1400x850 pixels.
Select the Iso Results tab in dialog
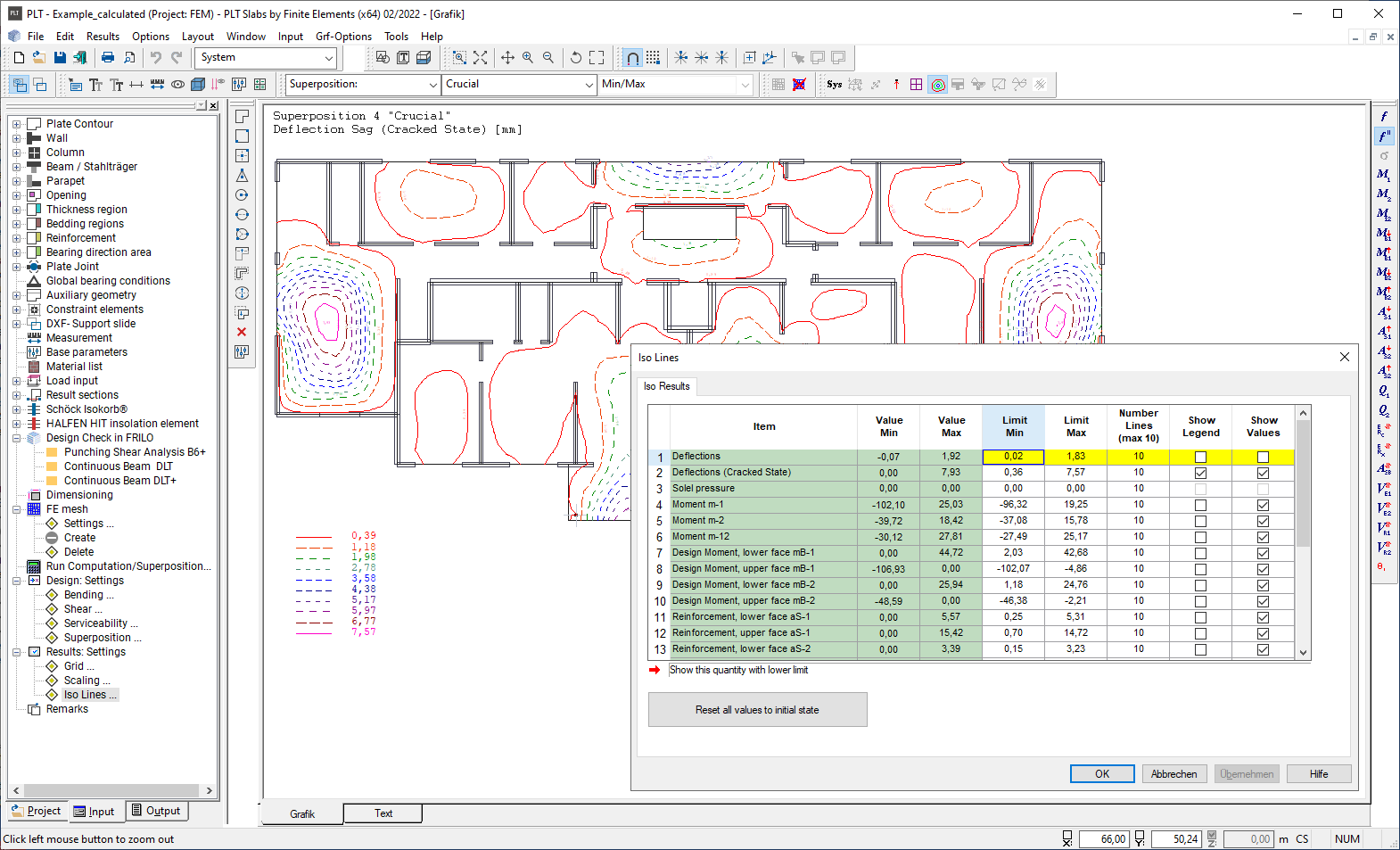click(x=667, y=386)
